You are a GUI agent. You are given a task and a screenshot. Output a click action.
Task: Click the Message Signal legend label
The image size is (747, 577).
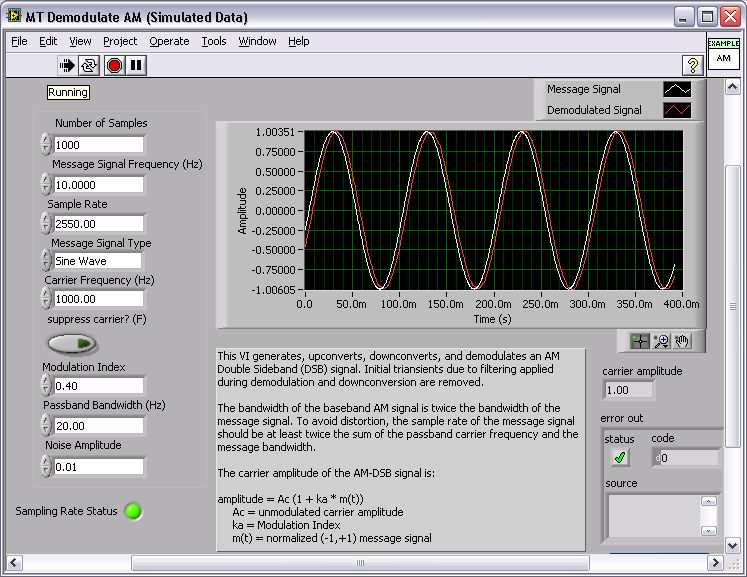[x=583, y=90]
